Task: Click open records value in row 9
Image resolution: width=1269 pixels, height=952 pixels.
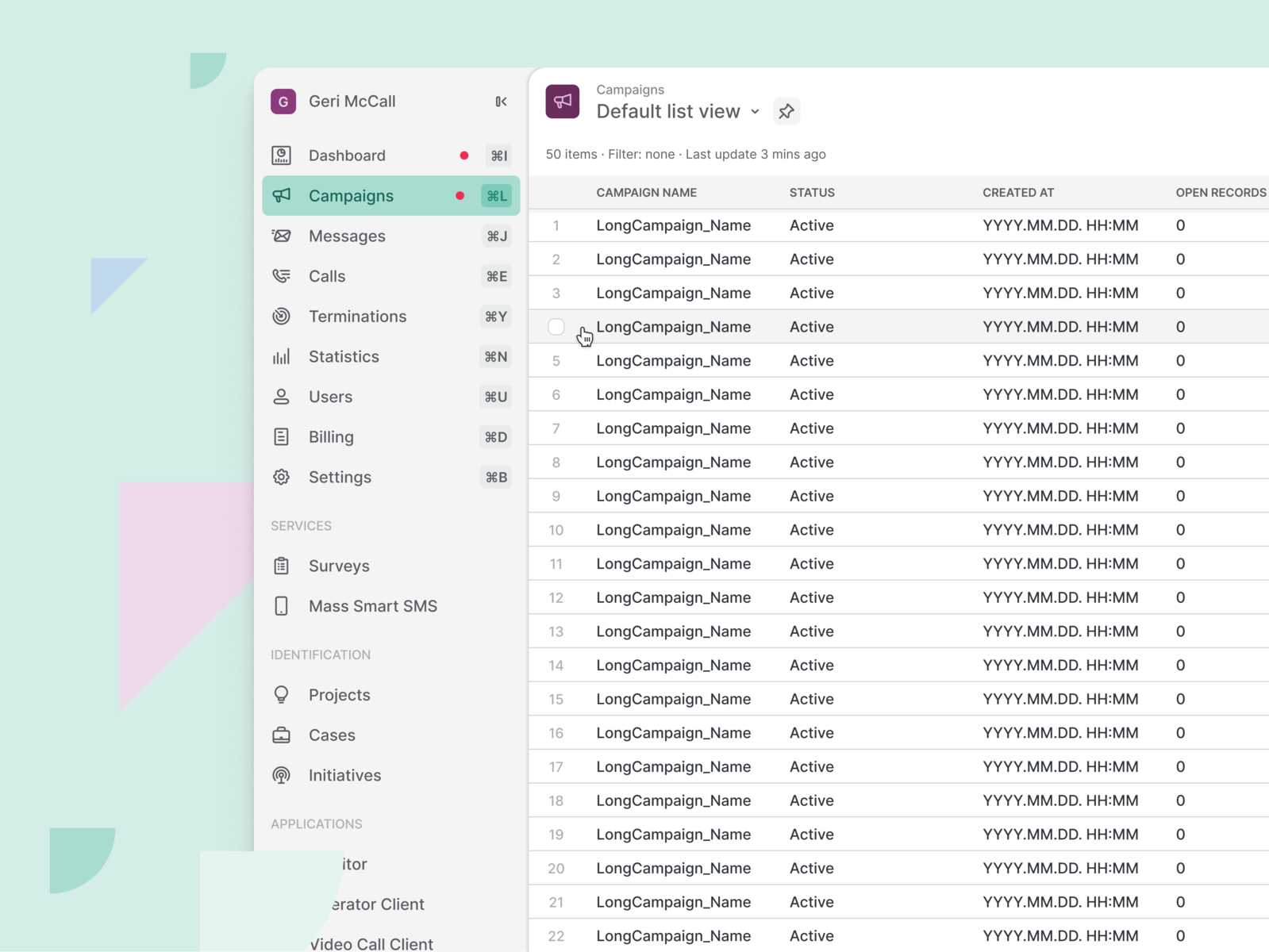Action: pyautogui.click(x=1181, y=496)
